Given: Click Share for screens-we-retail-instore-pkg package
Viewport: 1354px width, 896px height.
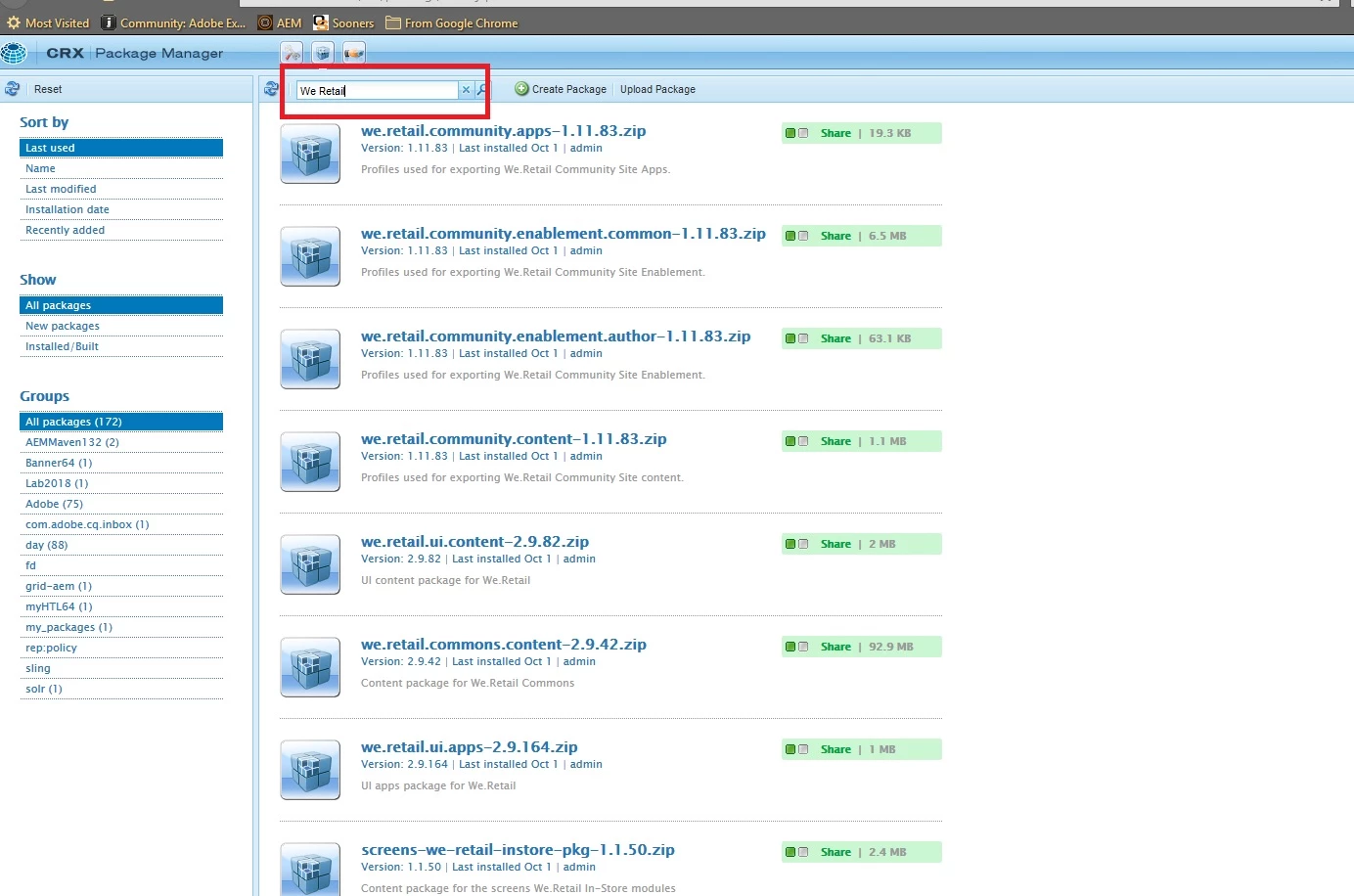Looking at the screenshot, I should (835, 852).
